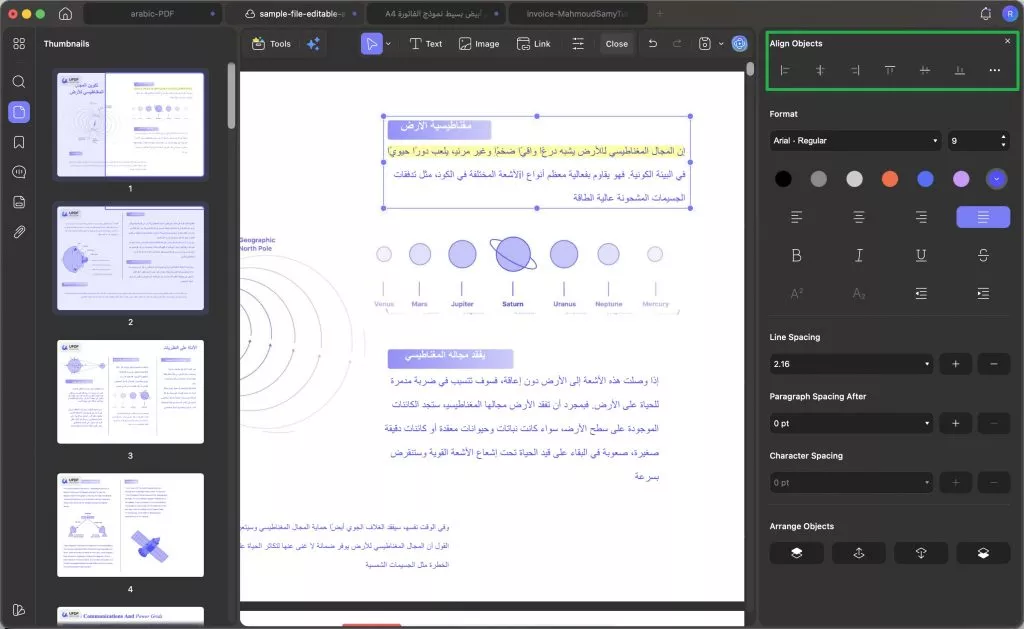
Task: Select the Link tool
Action: coord(532,43)
